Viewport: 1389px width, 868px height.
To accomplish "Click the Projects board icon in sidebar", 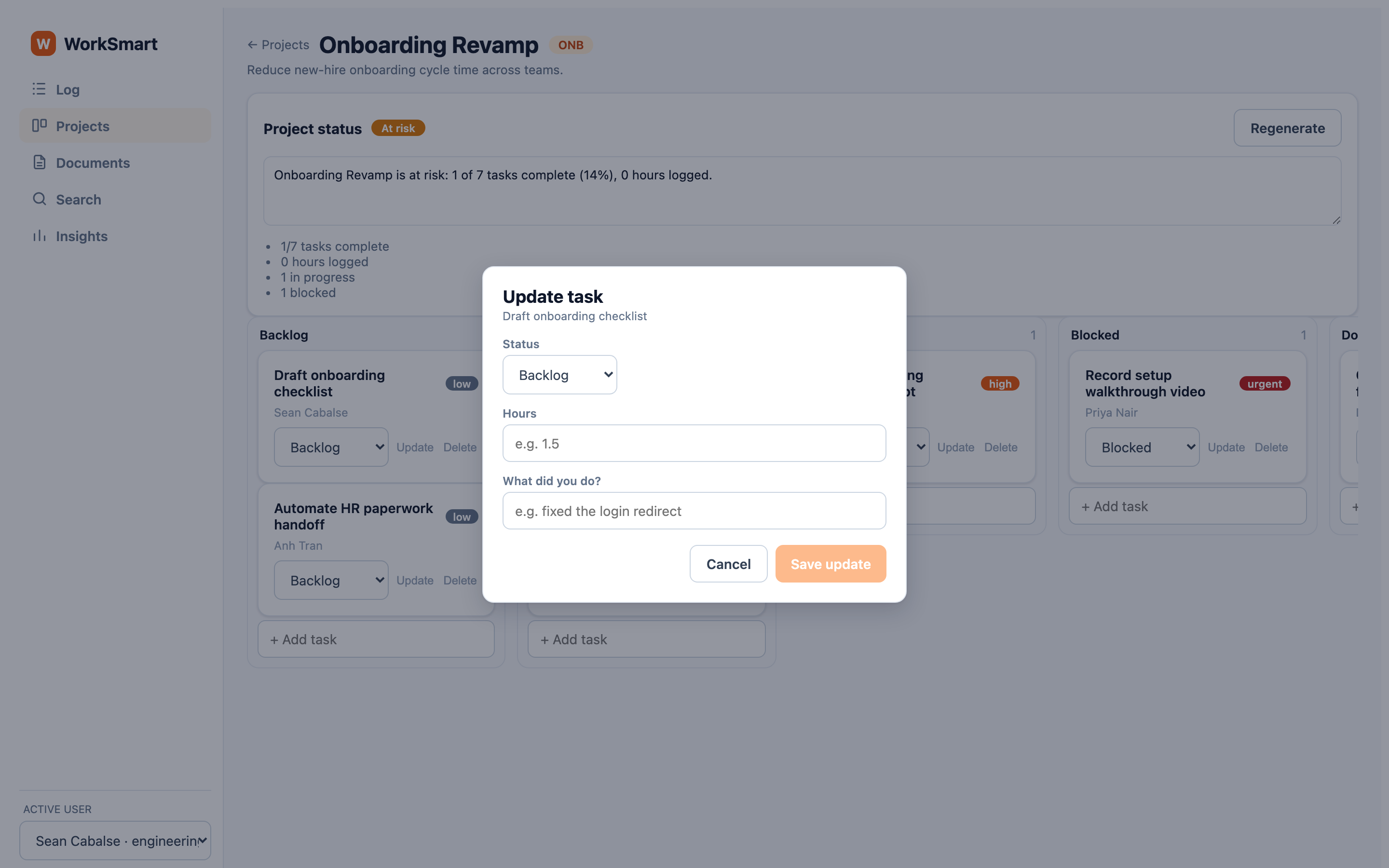I will point(39,126).
